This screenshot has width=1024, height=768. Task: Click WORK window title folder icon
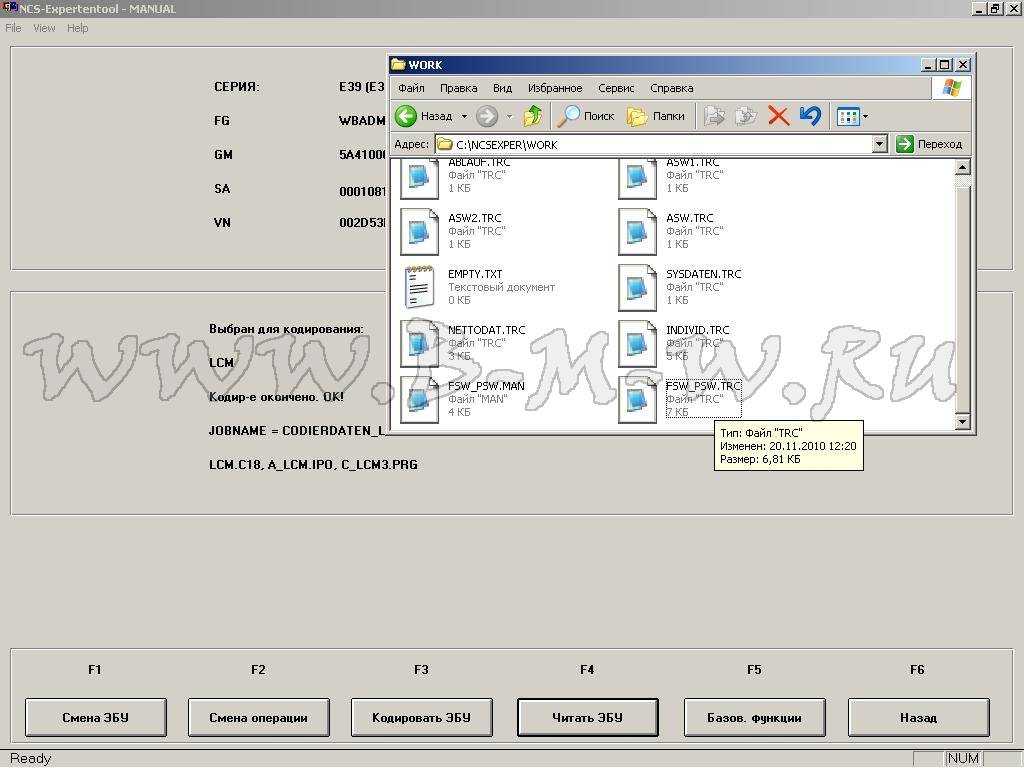point(398,65)
